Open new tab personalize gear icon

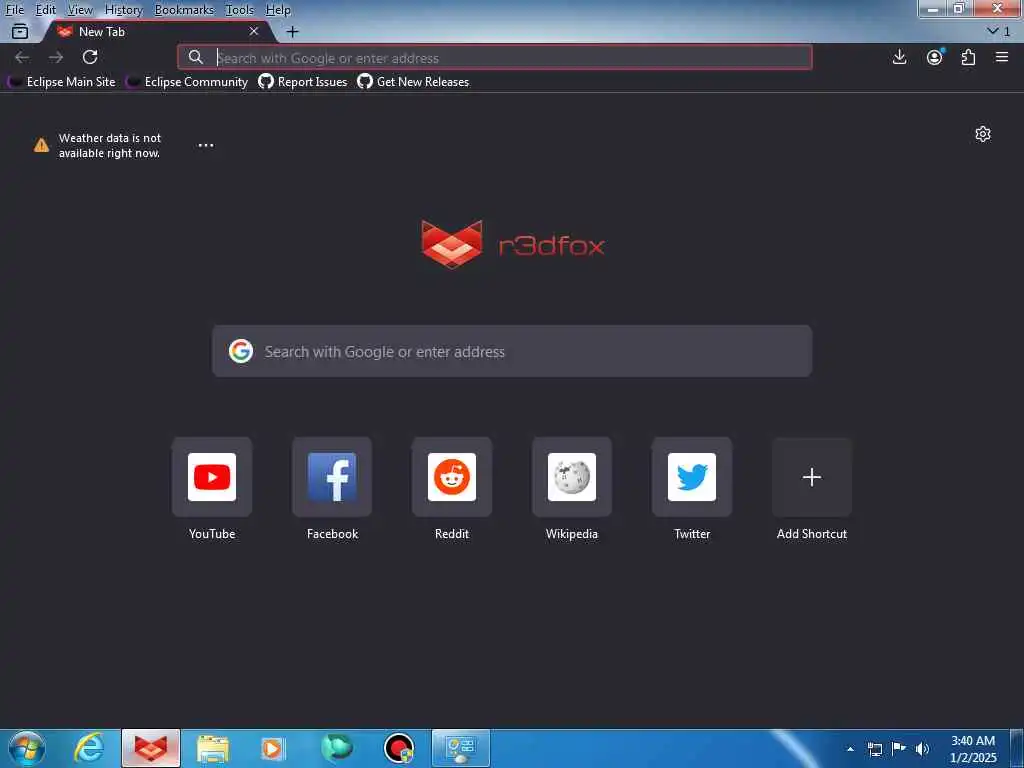pyautogui.click(x=983, y=134)
